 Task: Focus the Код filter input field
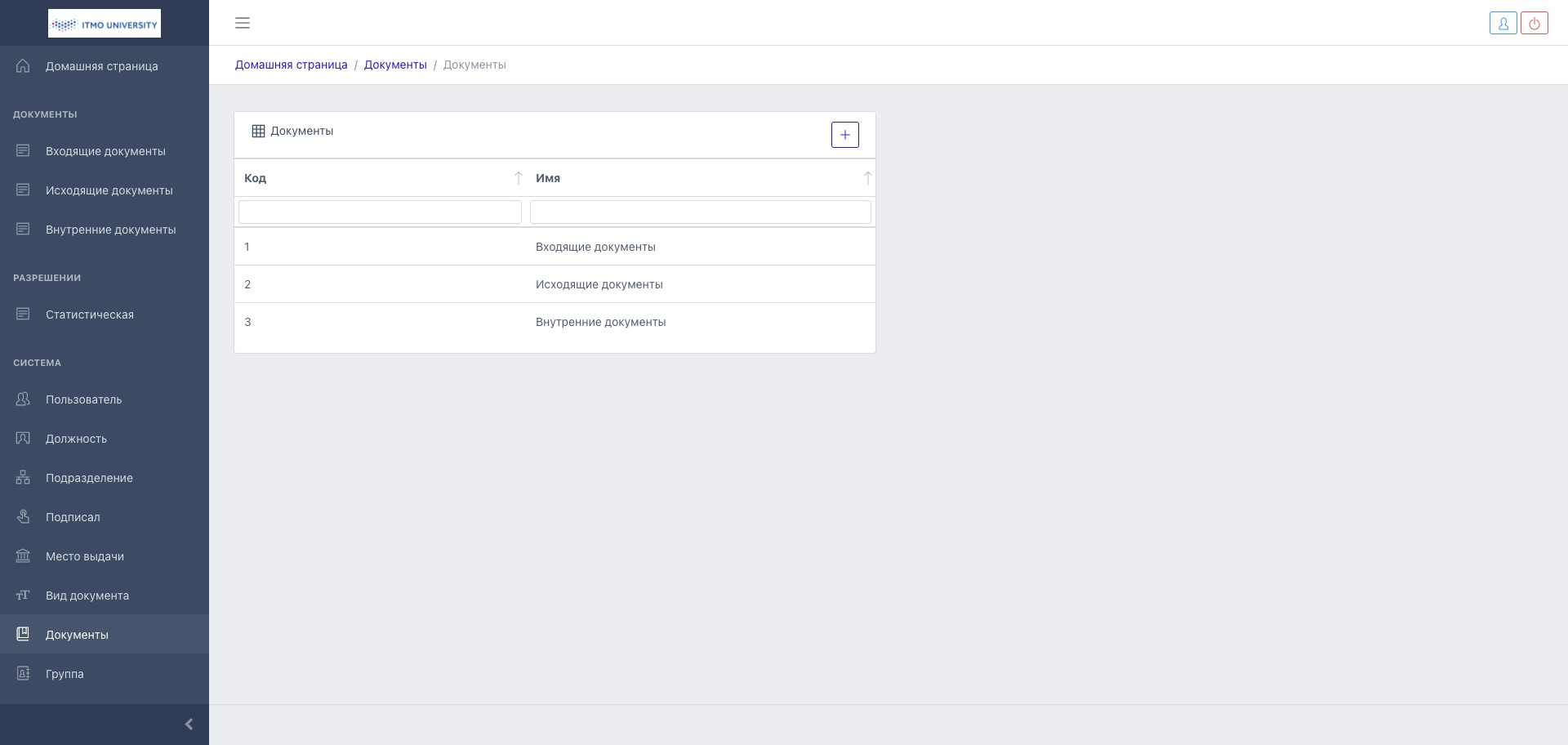coord(380,212)
